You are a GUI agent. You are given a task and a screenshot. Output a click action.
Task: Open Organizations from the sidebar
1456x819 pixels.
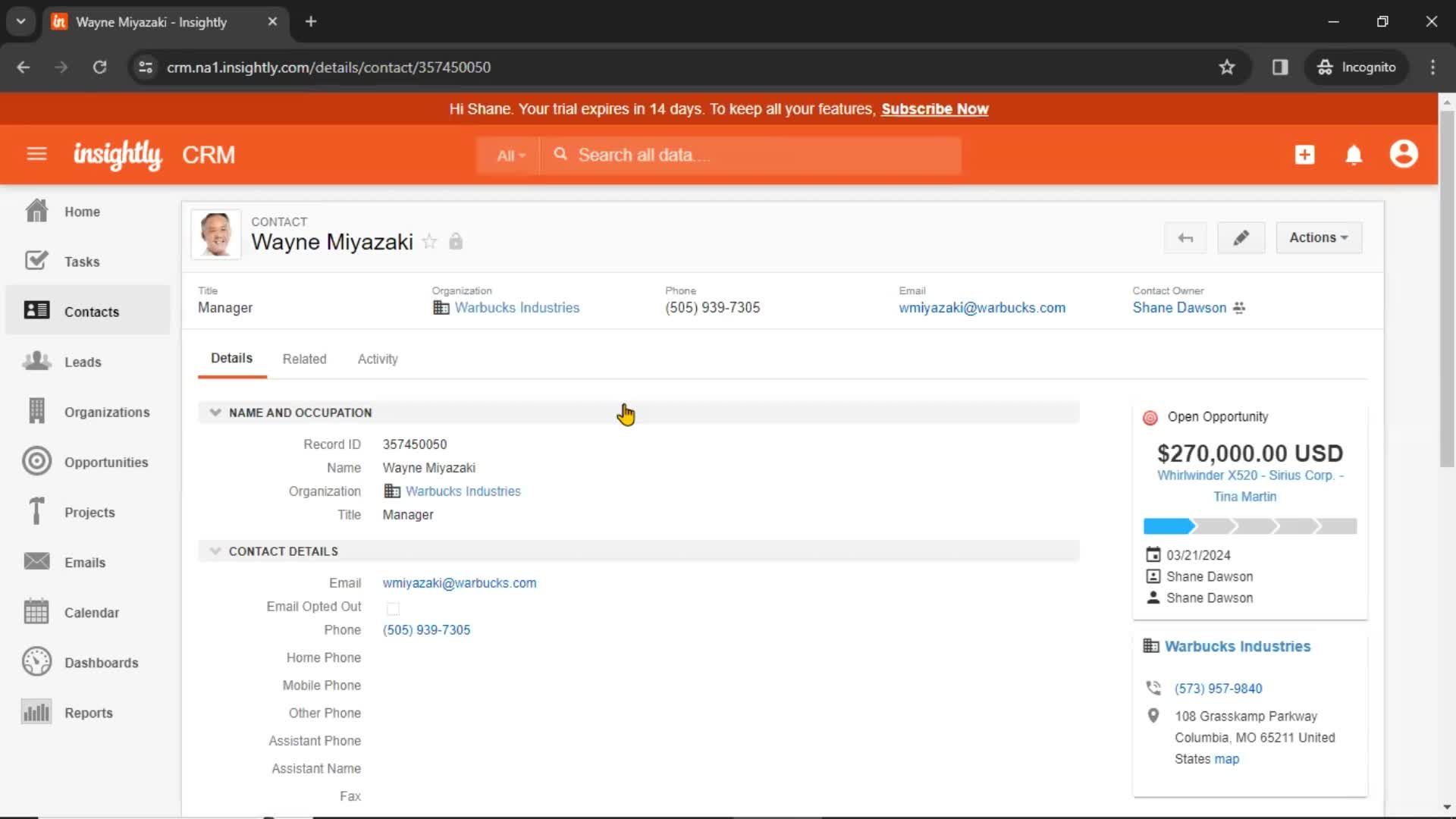pyautogui.click(x=88, y=412)
